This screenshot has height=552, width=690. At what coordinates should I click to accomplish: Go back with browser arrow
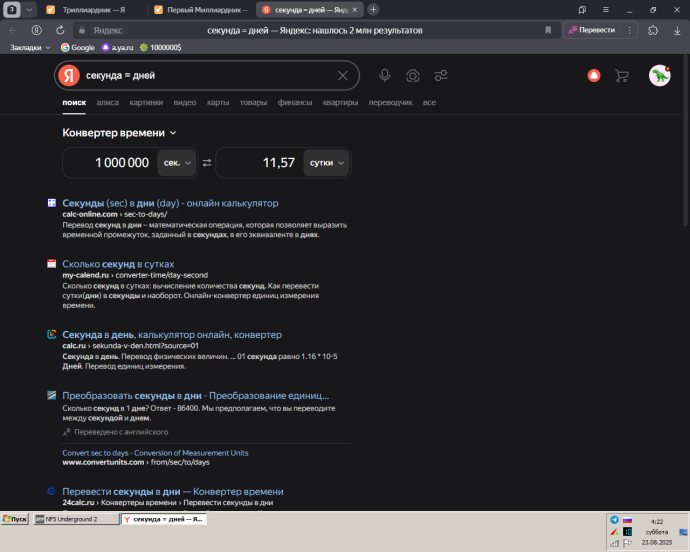[x=13, y=30]
